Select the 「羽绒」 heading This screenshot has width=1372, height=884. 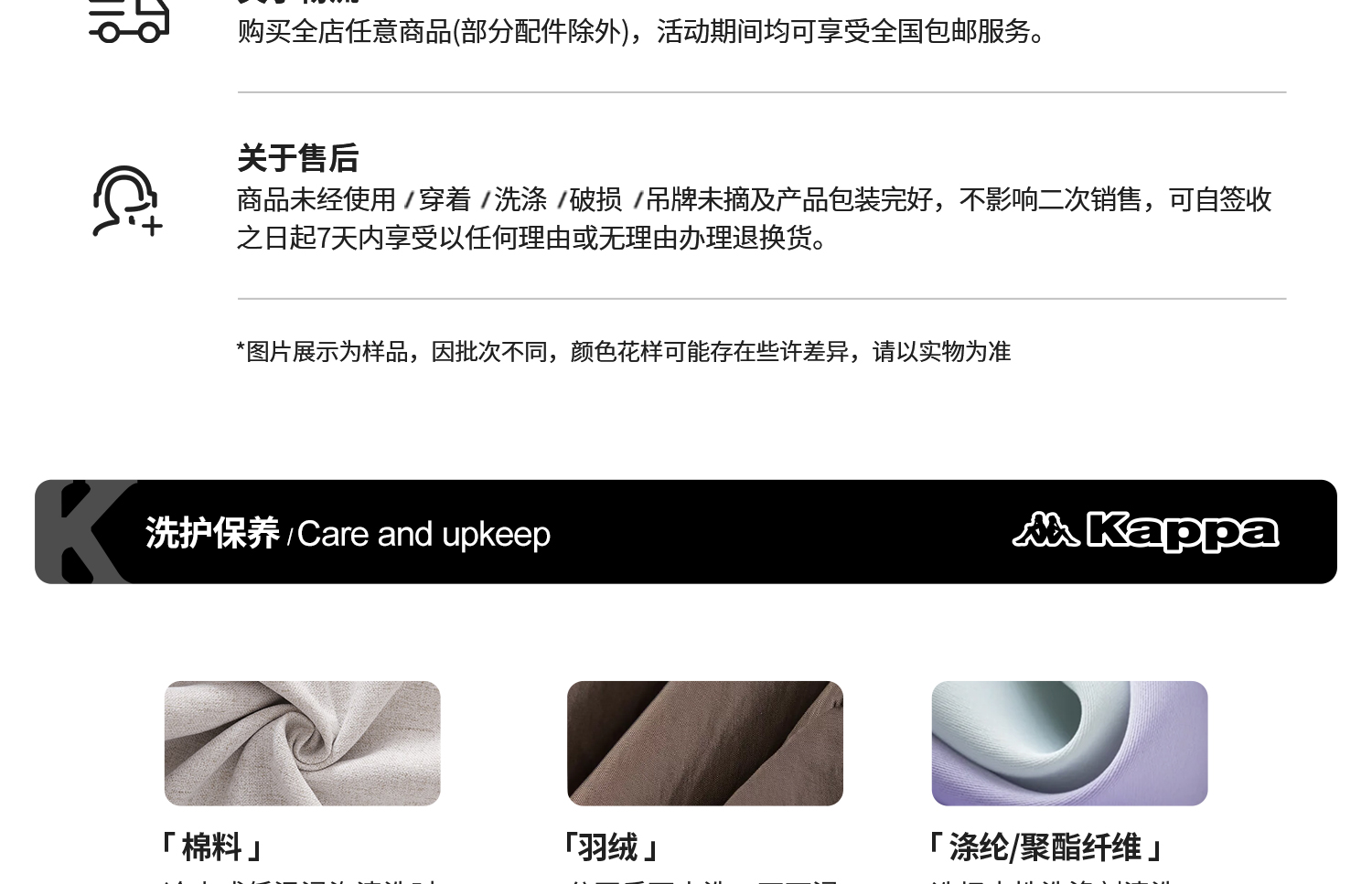[x=611, y=847]
